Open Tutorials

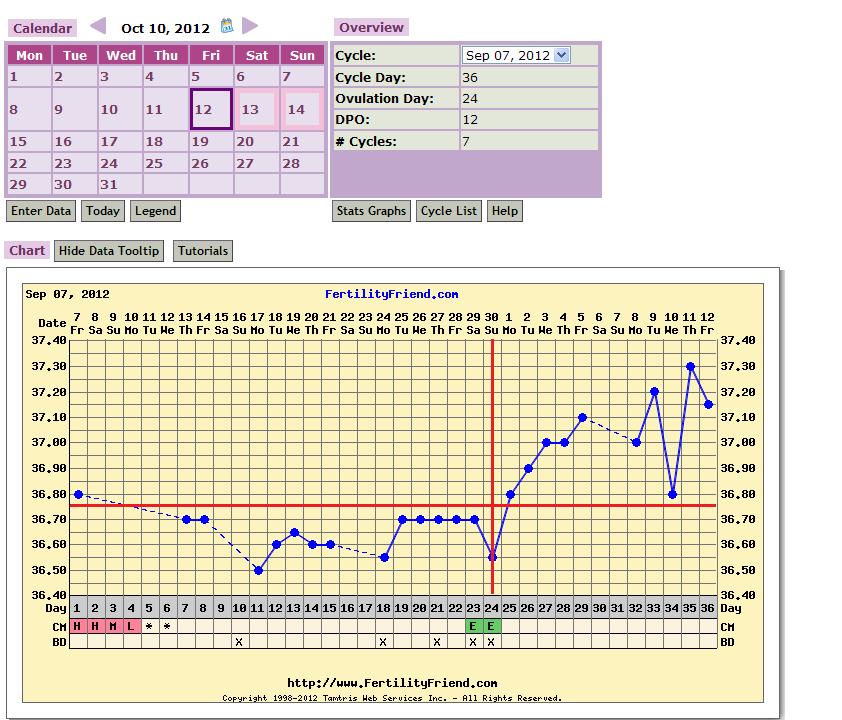[x=203, y=251]
